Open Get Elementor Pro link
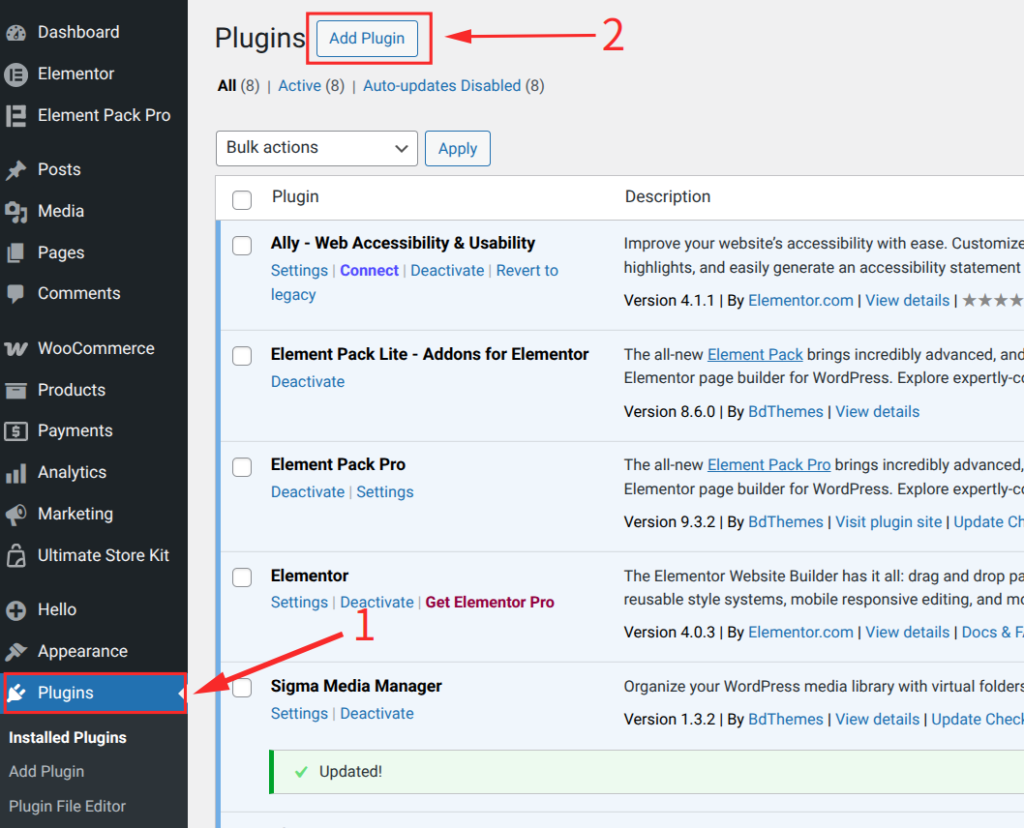 click(489, 602)
